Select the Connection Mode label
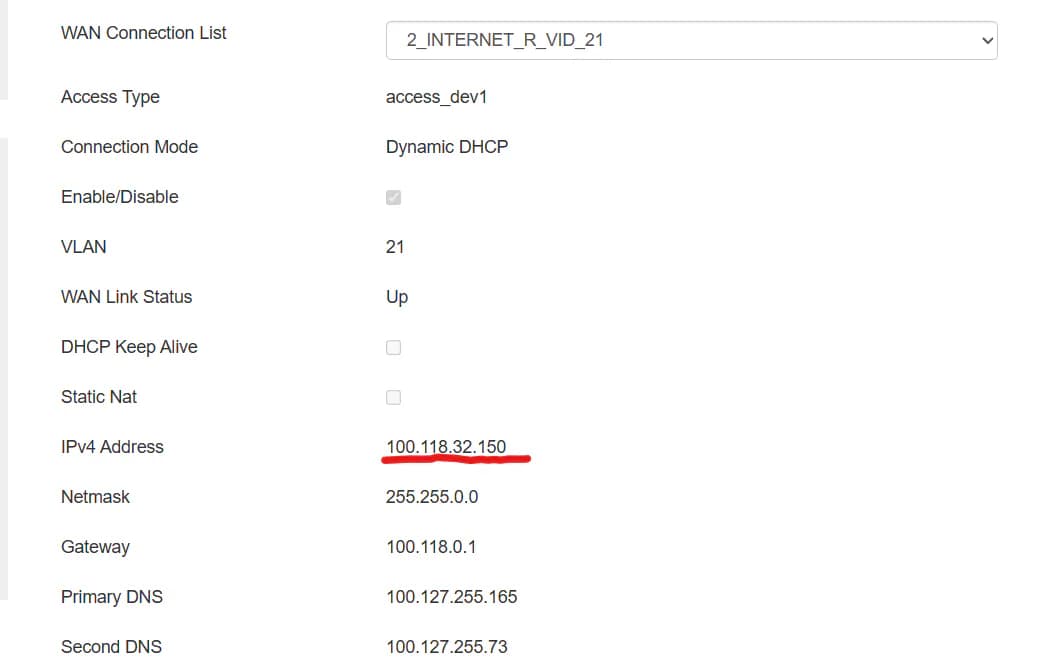Screen dimensions: 1056x671 [x=129, y=147]
